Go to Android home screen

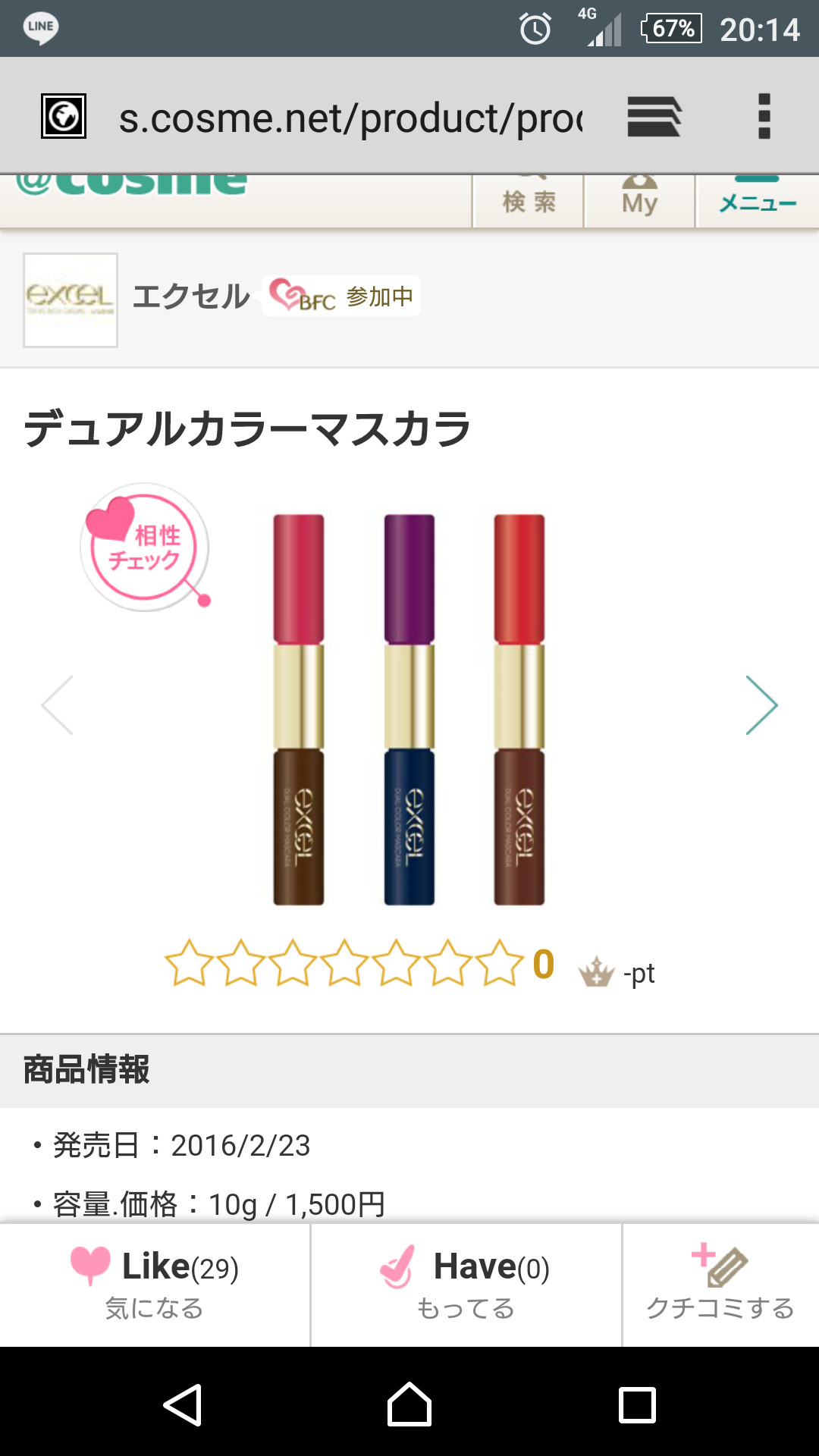409,1404
